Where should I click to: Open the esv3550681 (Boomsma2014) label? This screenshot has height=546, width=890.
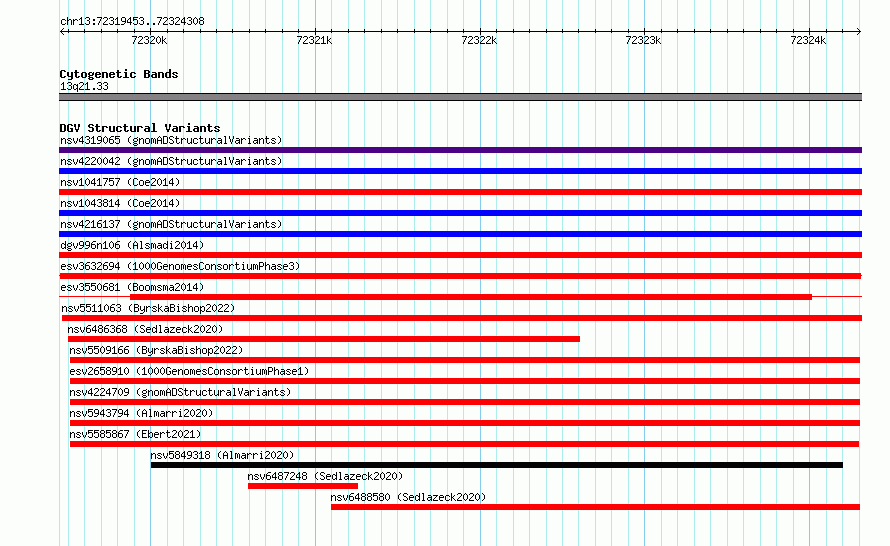132,287
